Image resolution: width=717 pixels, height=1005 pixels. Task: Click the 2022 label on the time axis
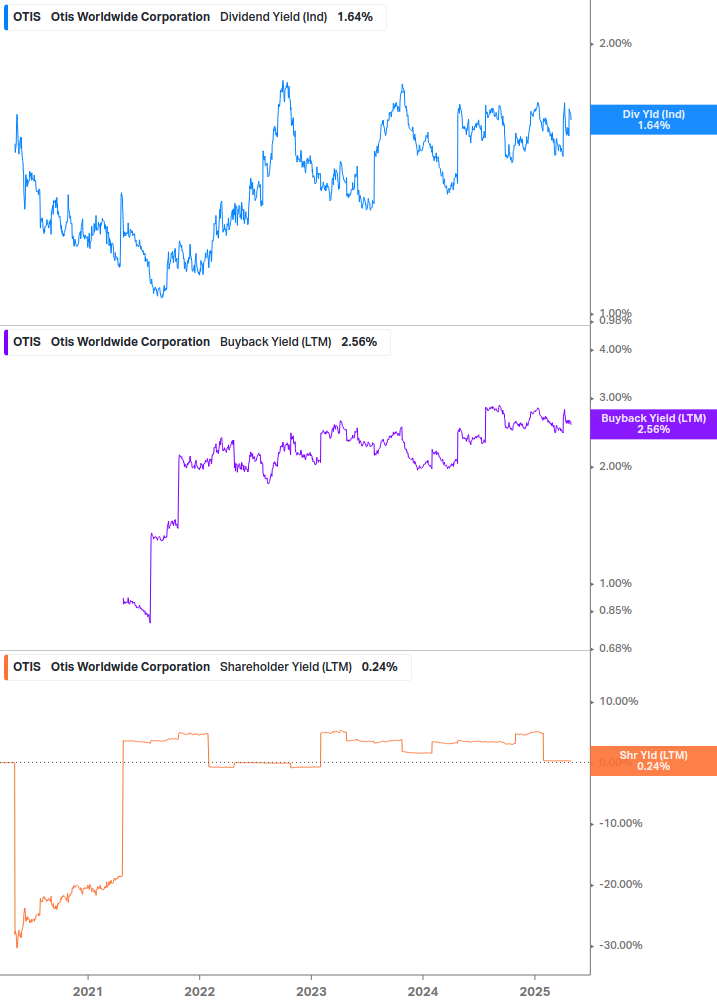pos(199,992)
